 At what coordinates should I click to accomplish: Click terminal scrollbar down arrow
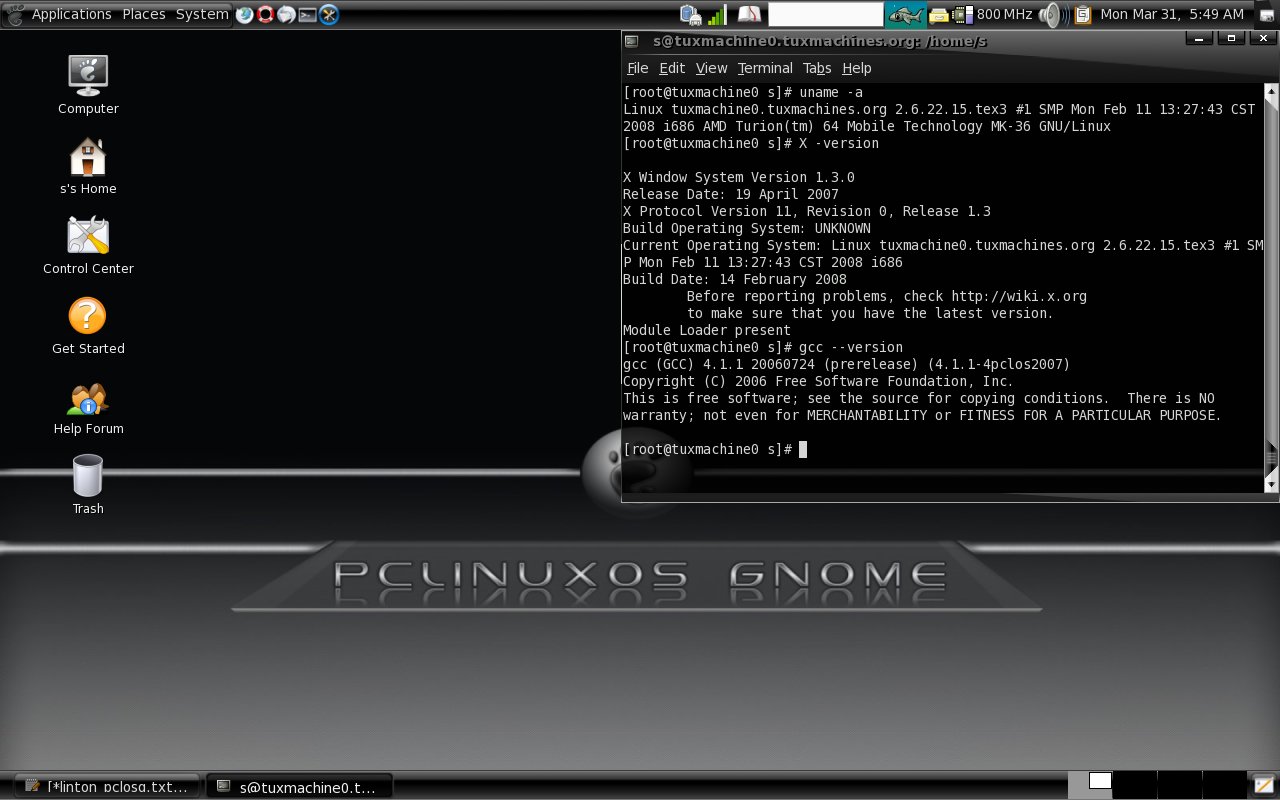click(1271, 484)
